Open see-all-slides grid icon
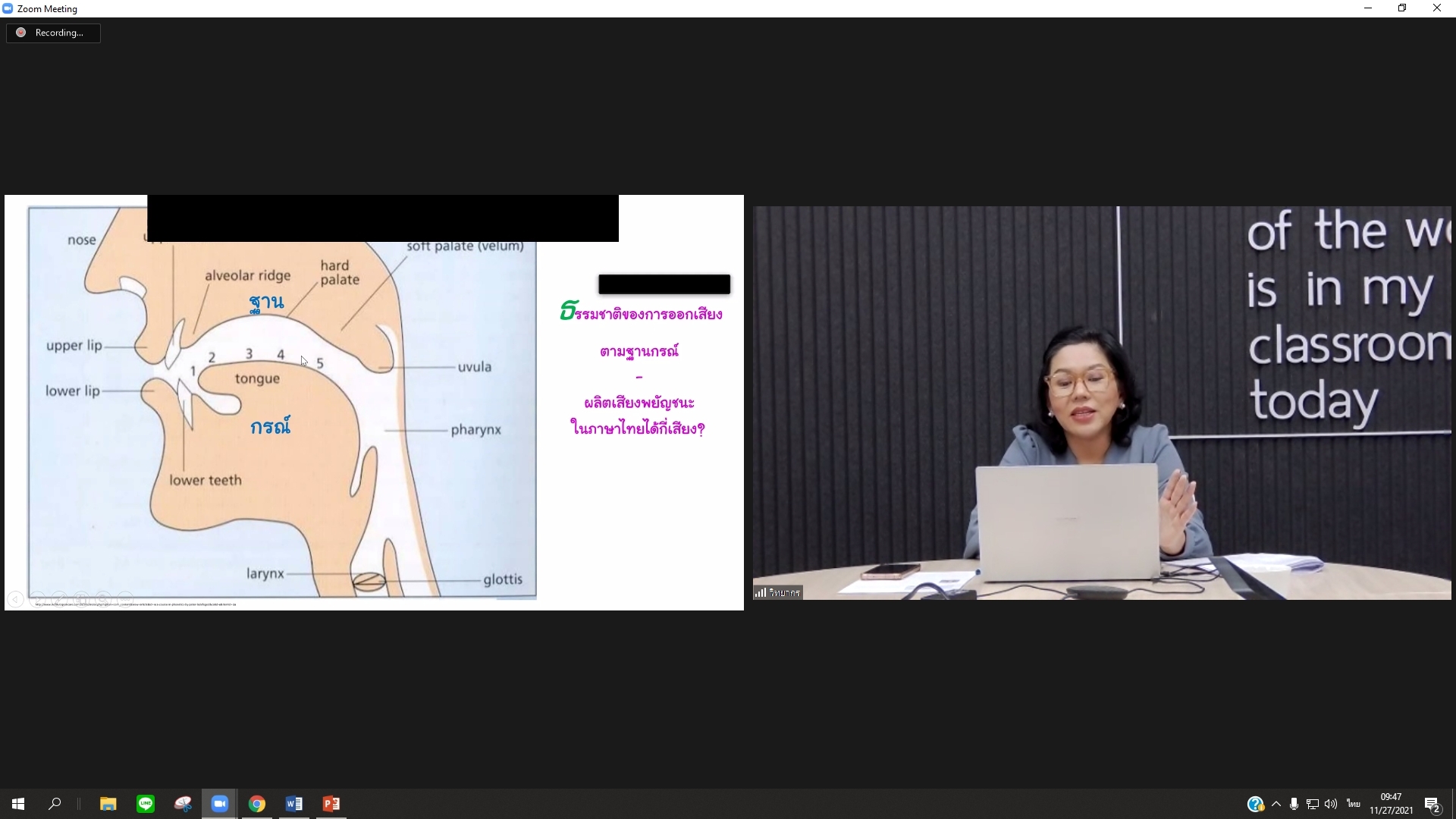Screen dimensions: 1456x819 point(81,599)
